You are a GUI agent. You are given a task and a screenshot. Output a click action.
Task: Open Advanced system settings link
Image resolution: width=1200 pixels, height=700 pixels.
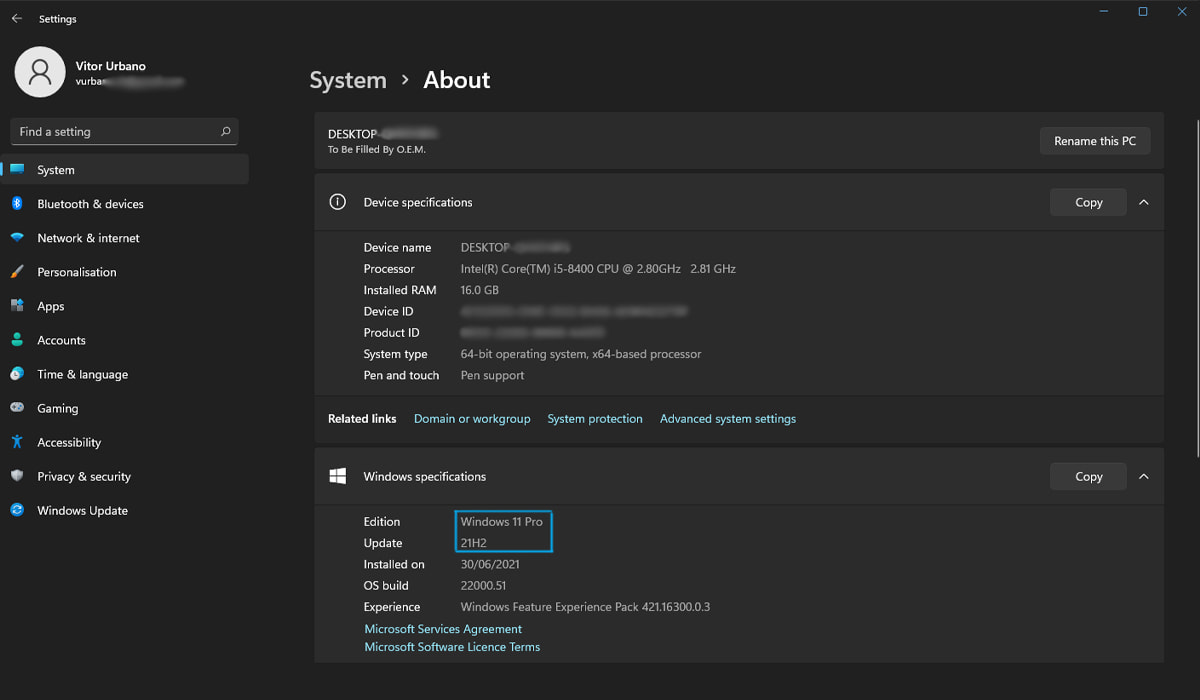click(x=727, y=419)
